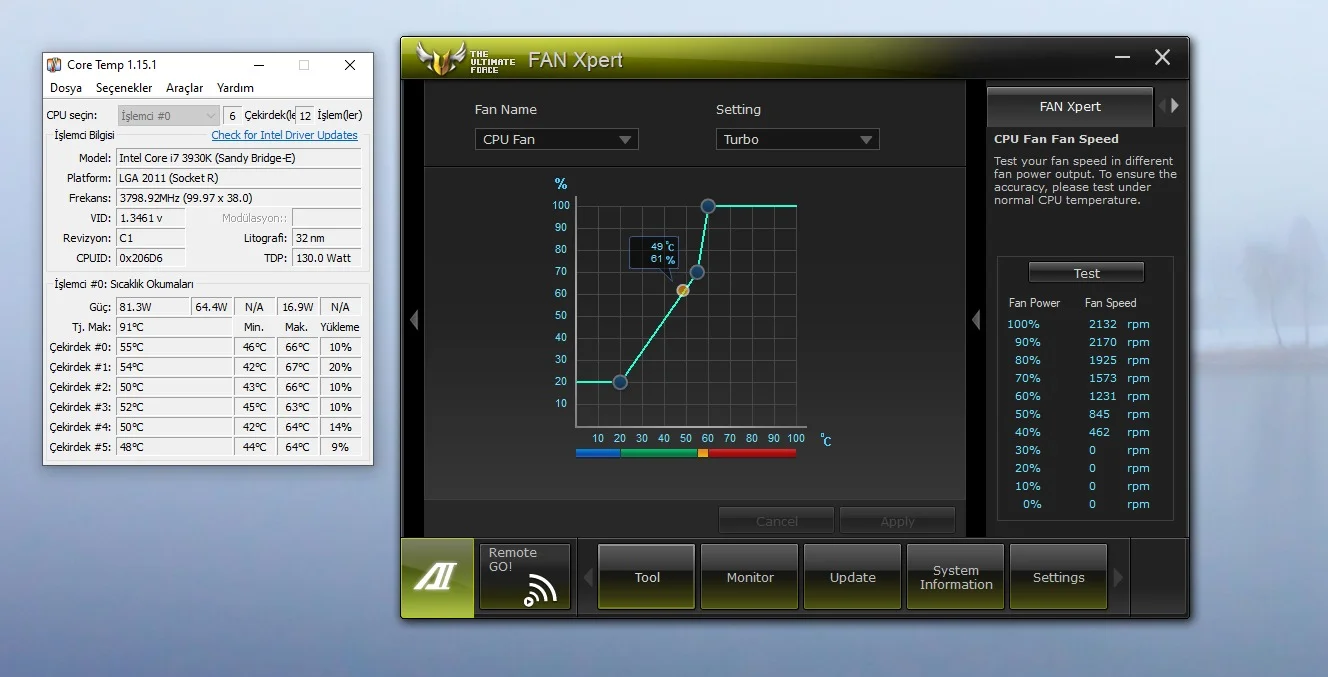Click the blue temperature range bar
1328x677 pixels.
pos(598,453)
